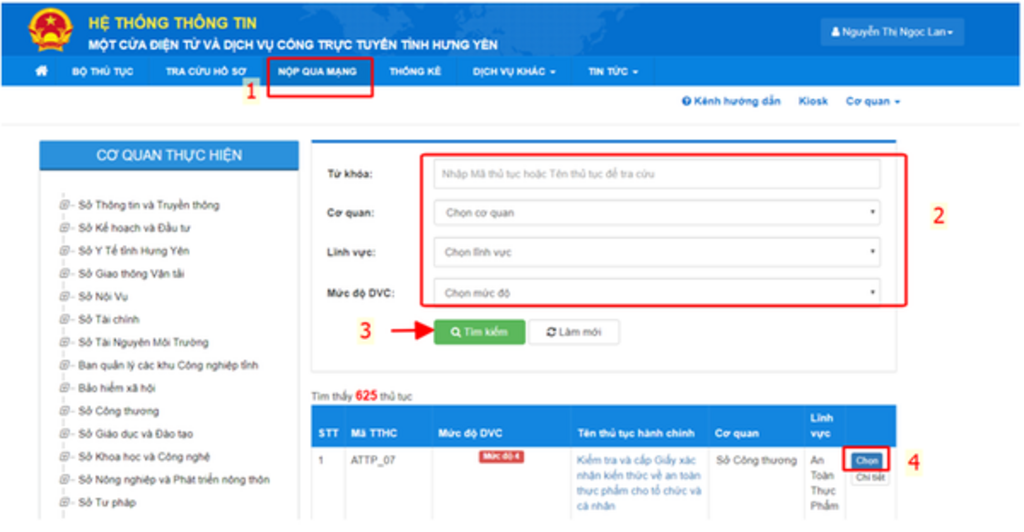Open the Cơ quan dropdown in the search form
Image resolution: width=1024 pixels, height=532 pixels.
pos(657,213)
